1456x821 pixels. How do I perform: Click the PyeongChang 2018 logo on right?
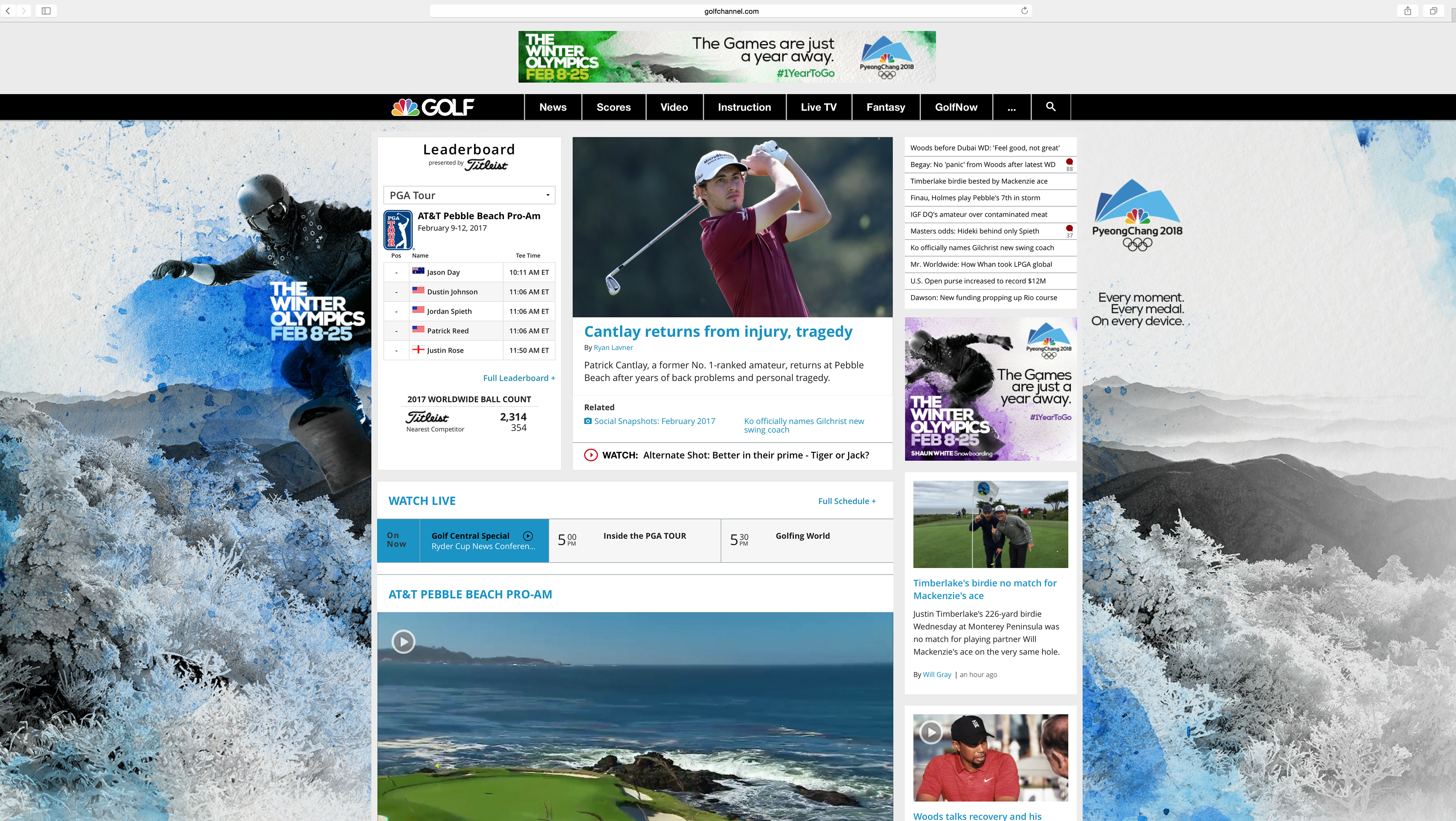click(1137, 215)
